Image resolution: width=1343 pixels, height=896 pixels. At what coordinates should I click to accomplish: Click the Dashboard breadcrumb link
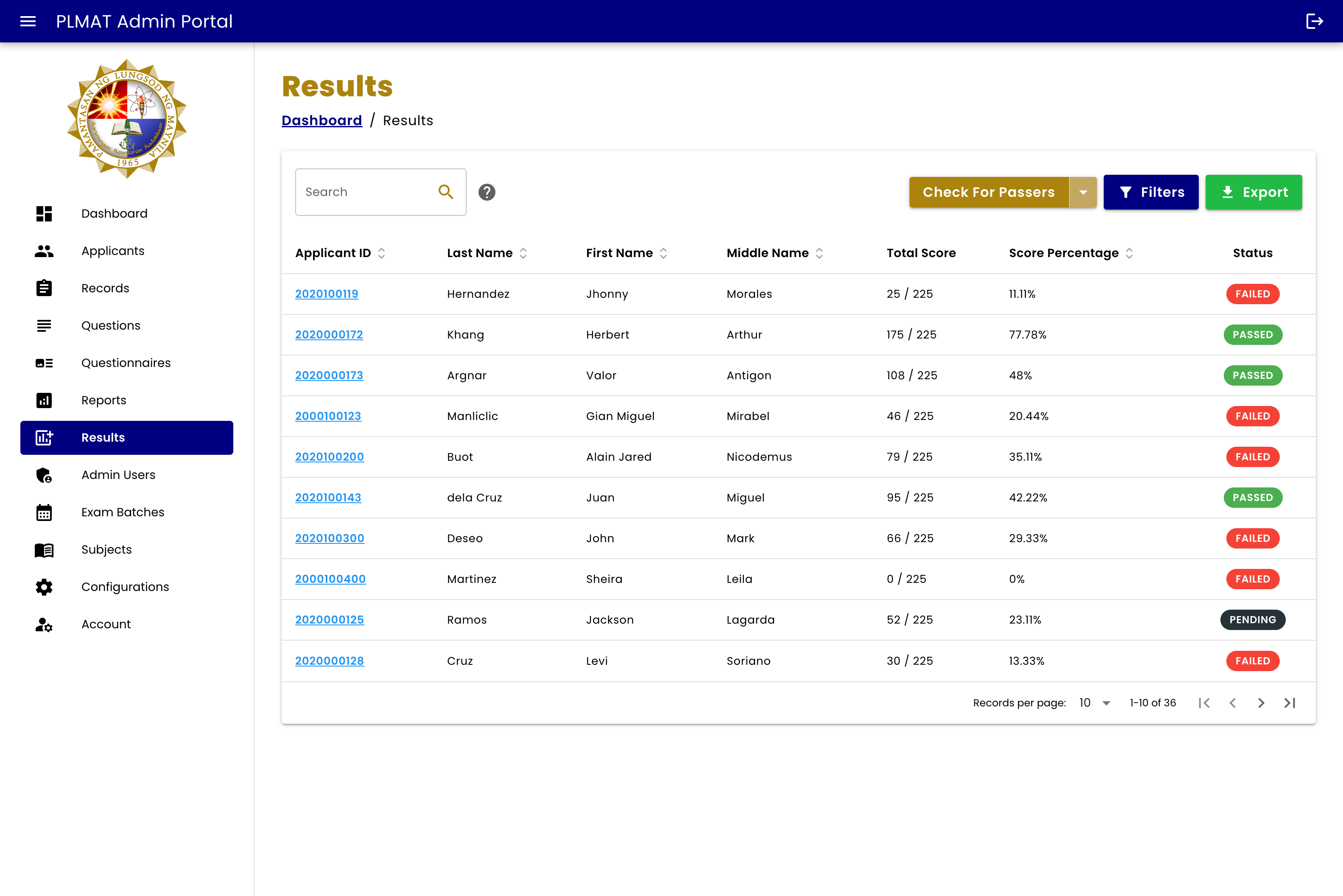coord(322,120)
